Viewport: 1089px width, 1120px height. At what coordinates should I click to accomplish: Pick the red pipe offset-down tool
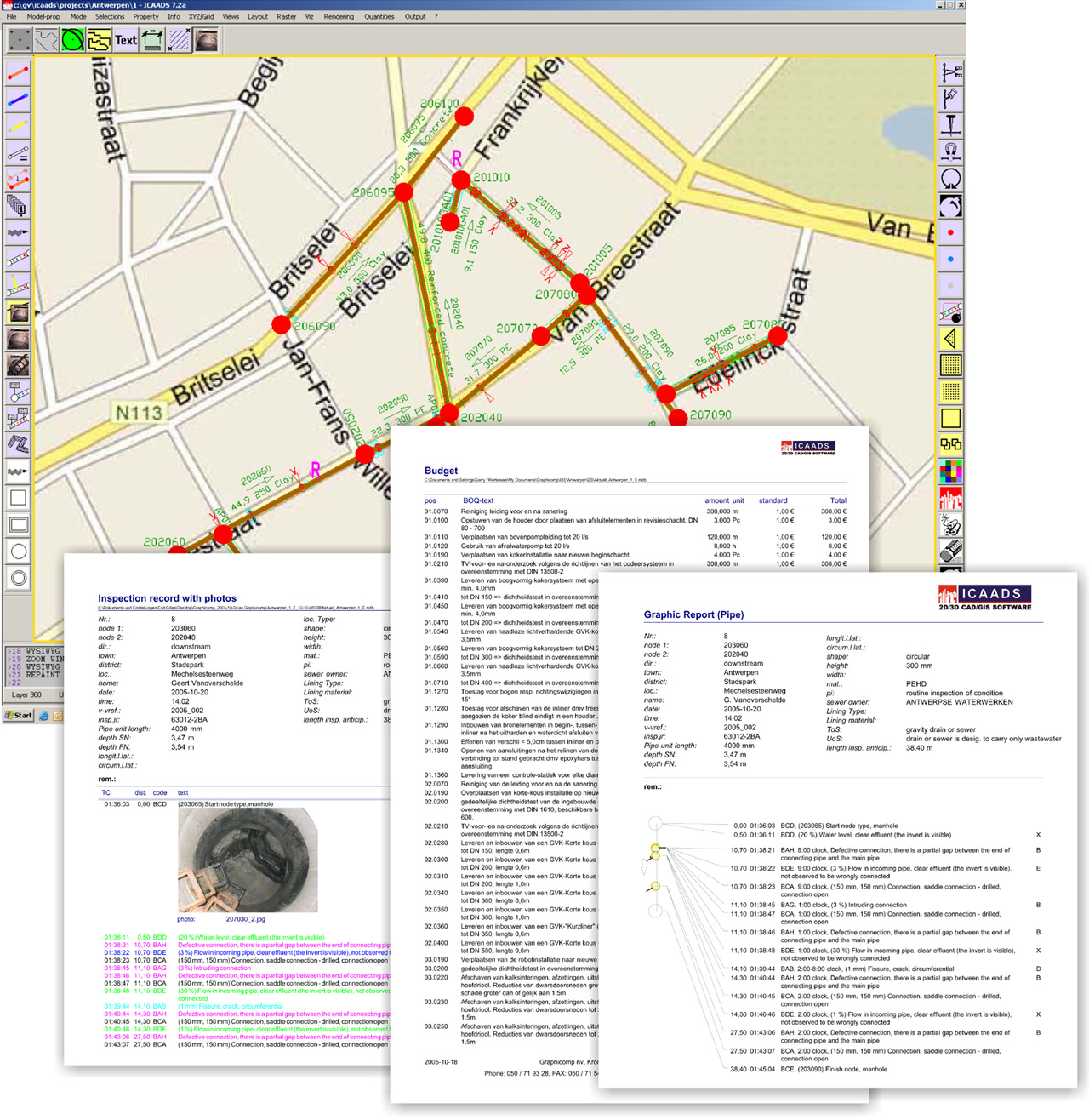click(x=18, y=179)
